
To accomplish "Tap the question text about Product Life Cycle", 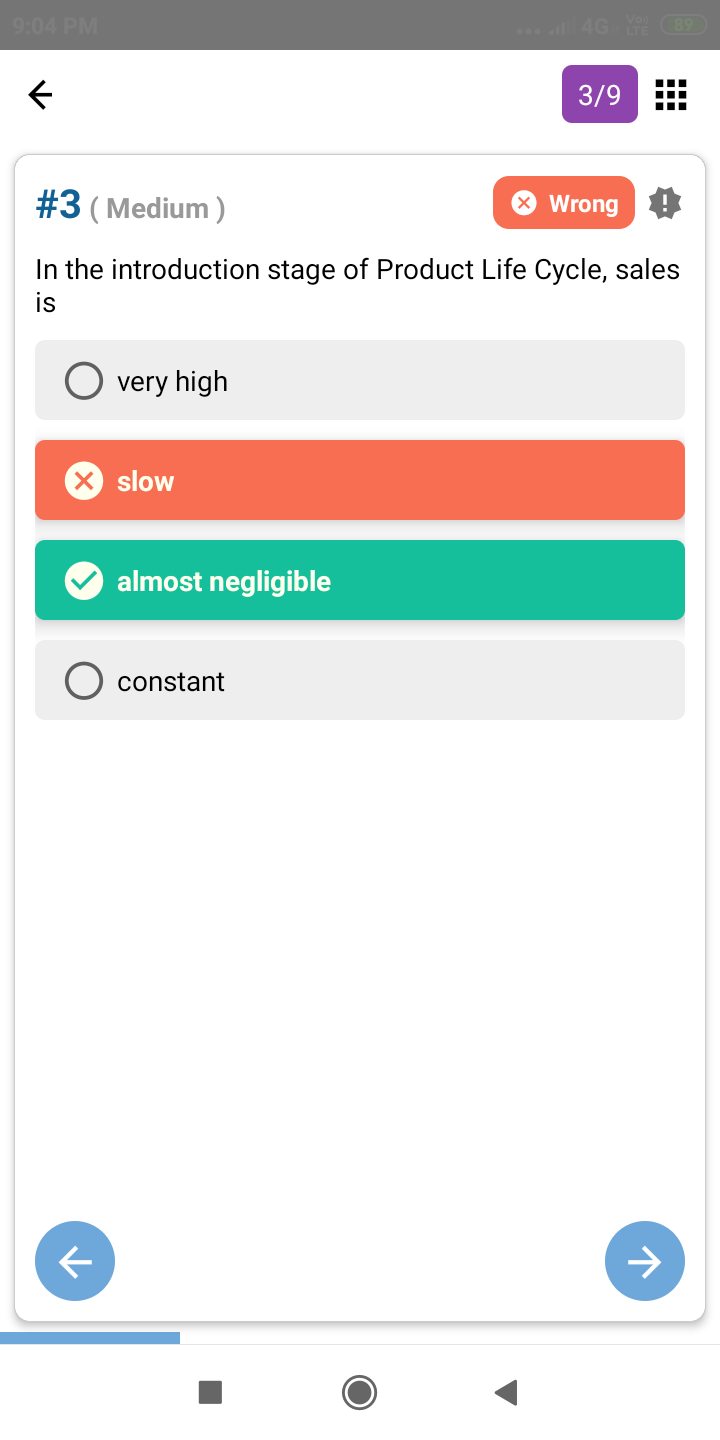I will pyautogui.click(x=357, y=285).
